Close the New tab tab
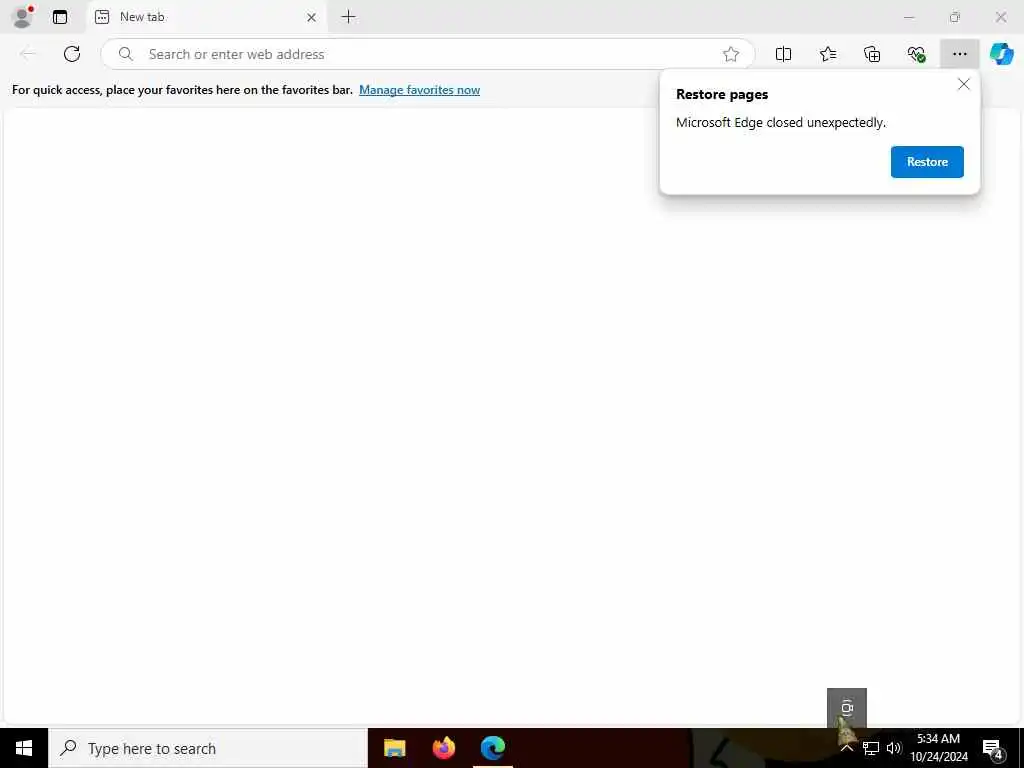 (x=312, y=18)
